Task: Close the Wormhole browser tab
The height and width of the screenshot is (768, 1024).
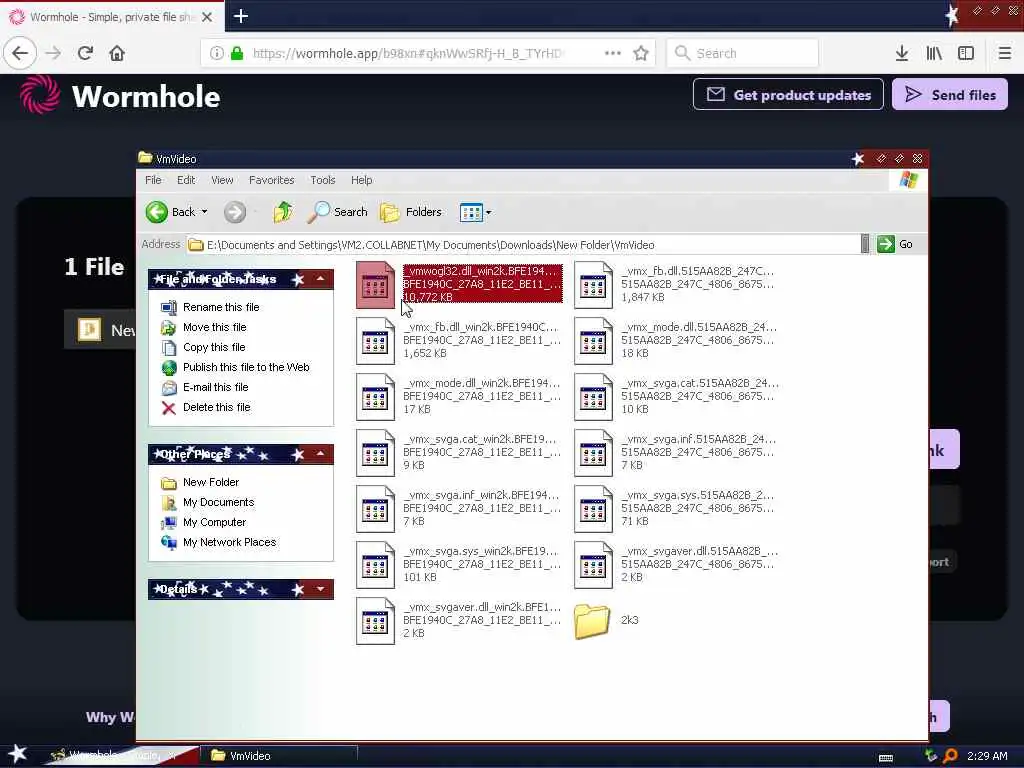Action: (207, 17)
